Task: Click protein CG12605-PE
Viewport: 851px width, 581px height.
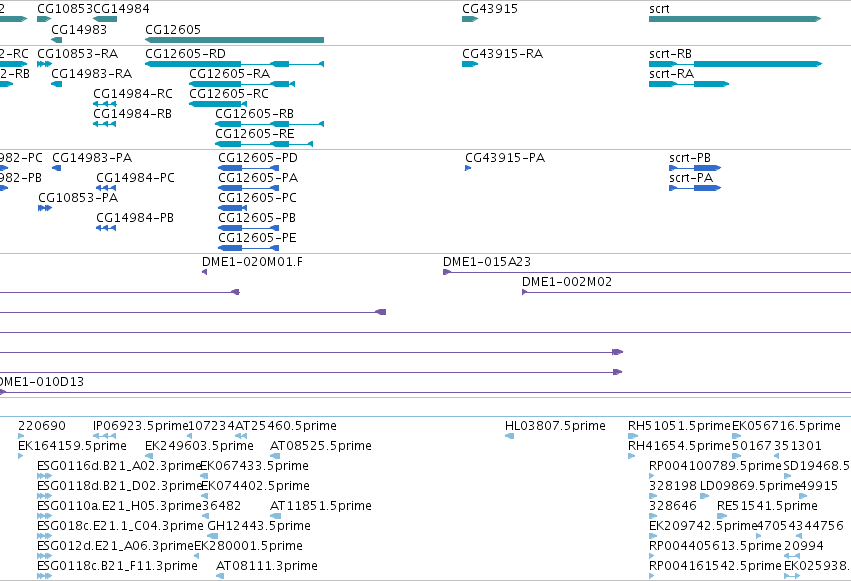Action: coord(249,248)
